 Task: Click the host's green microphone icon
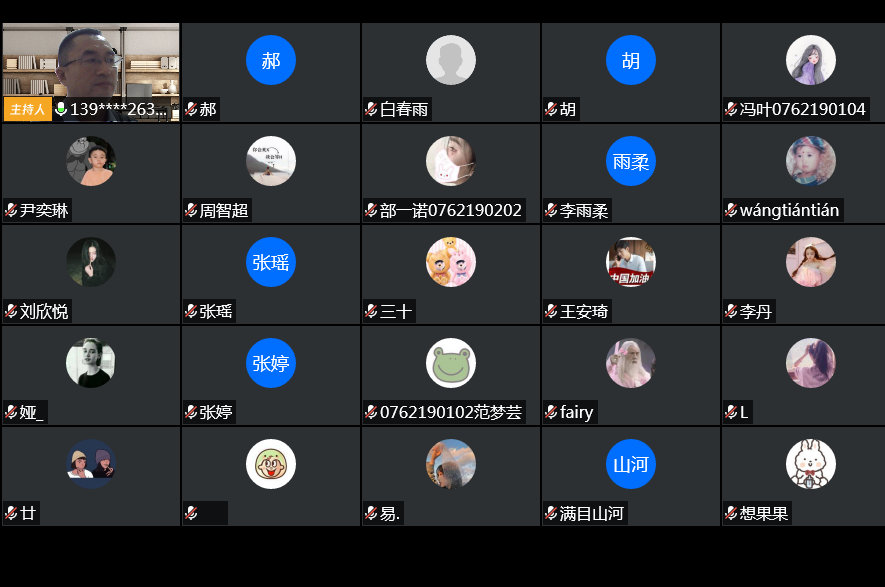61,108
